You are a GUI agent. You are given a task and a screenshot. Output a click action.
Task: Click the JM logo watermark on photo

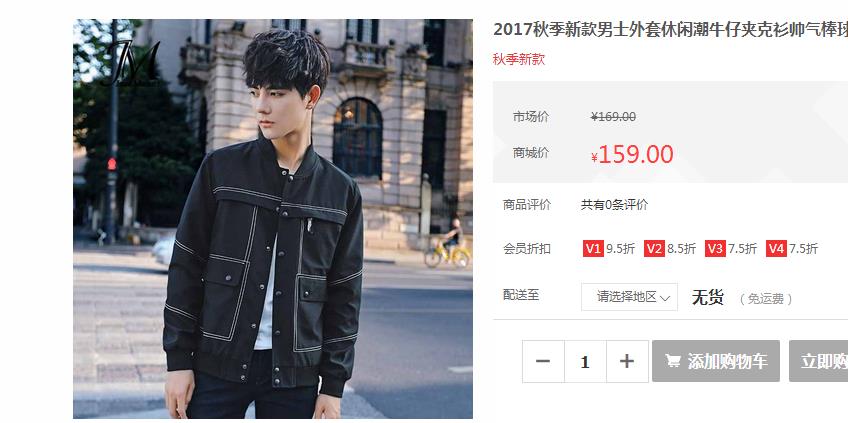tap(133, 64)
